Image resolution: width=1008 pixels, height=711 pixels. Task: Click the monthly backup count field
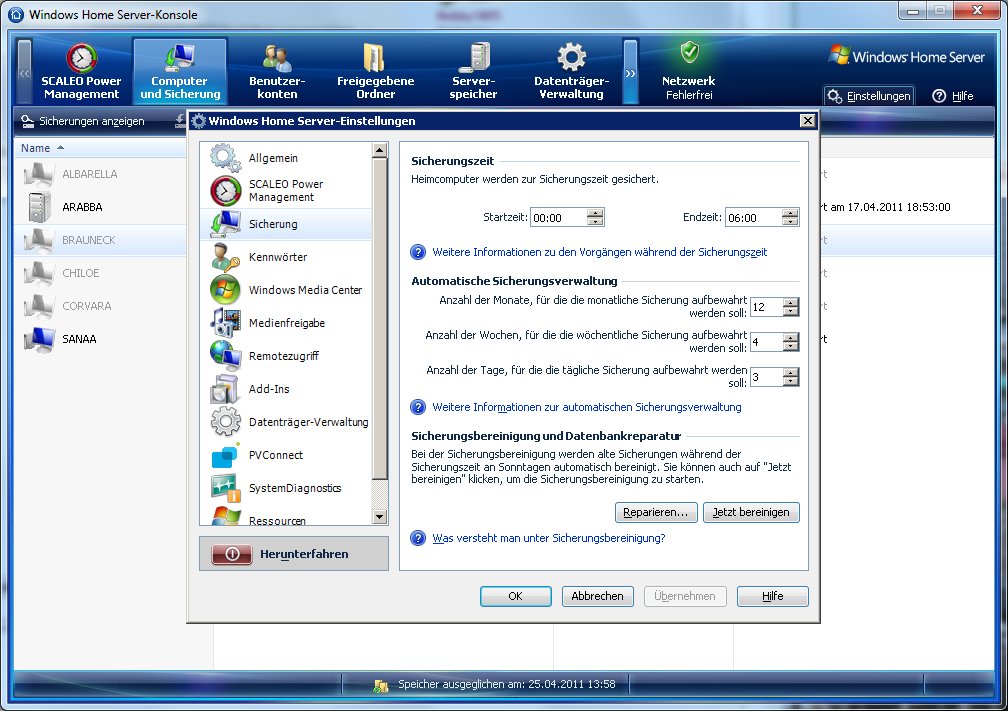coord(766,307)
